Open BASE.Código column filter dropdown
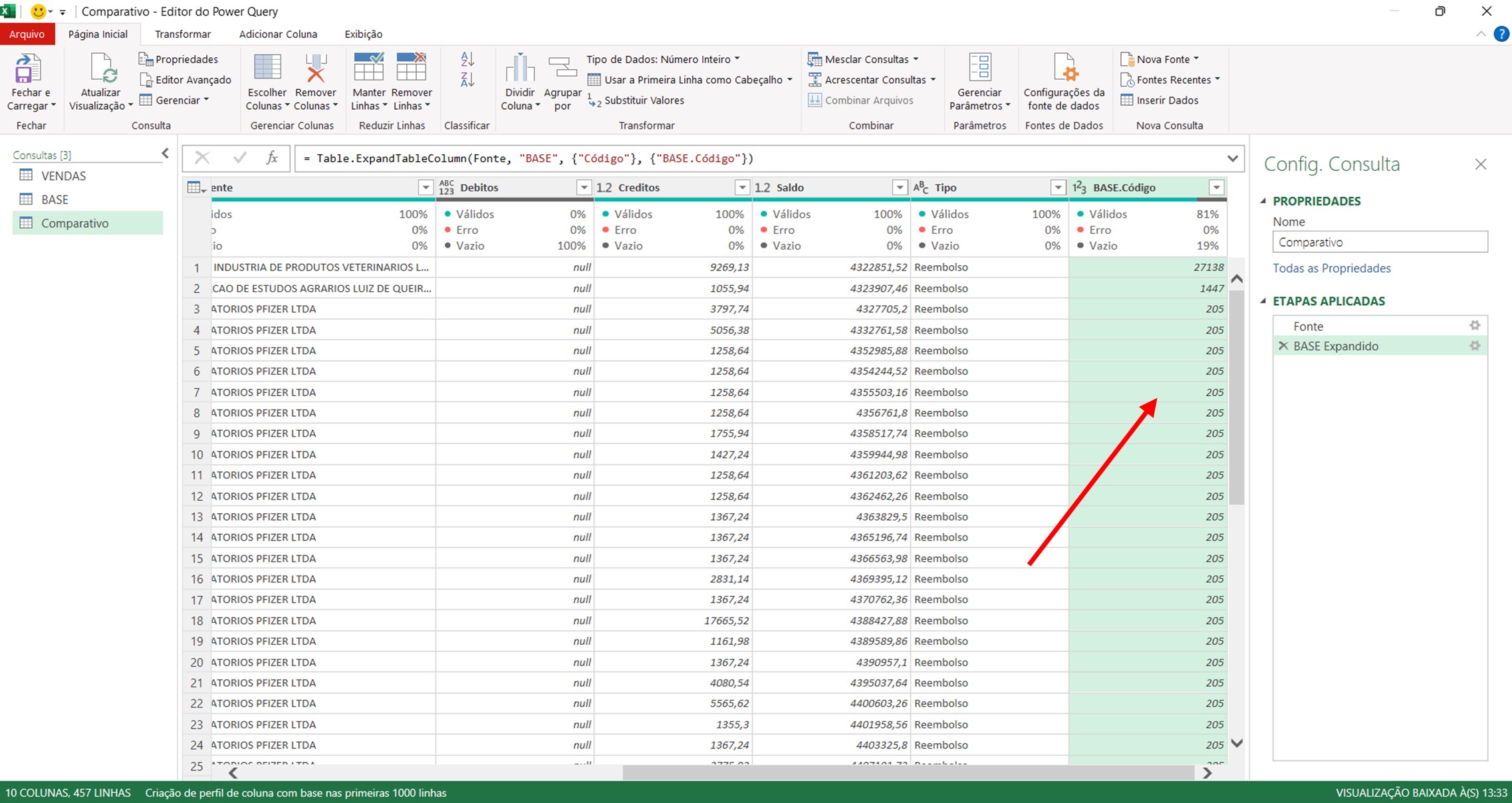1512x803 pixels. pyautogui.click(x=1216, y=187)
